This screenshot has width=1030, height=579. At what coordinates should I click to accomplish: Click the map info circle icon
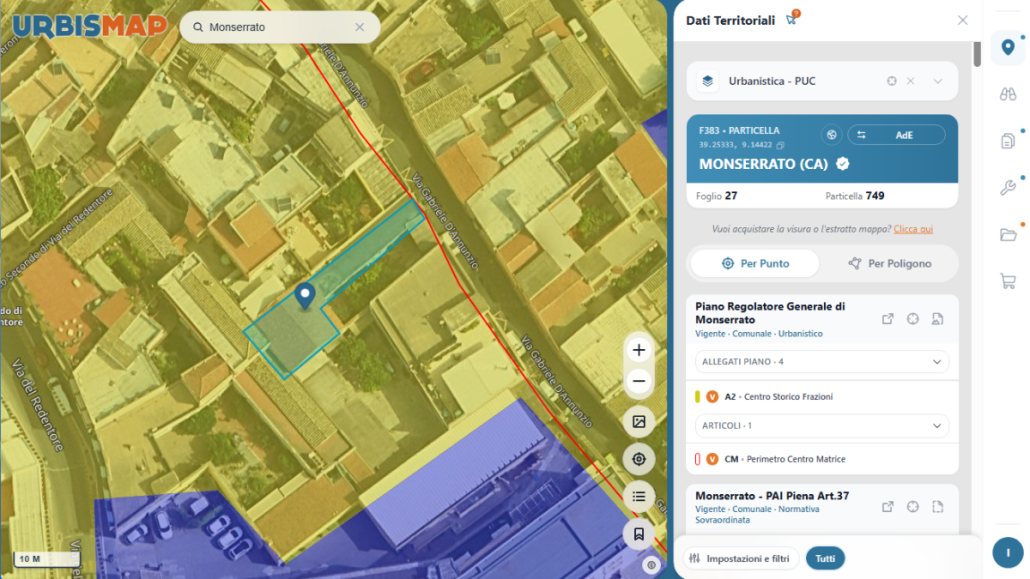point(651,565)
